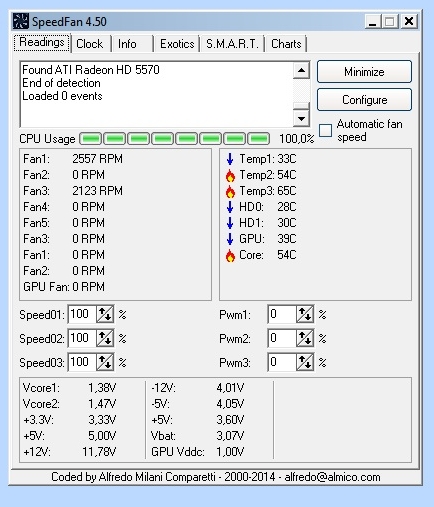
Task: Click the -5V 4,05V reading
Action: coord(197,404)
